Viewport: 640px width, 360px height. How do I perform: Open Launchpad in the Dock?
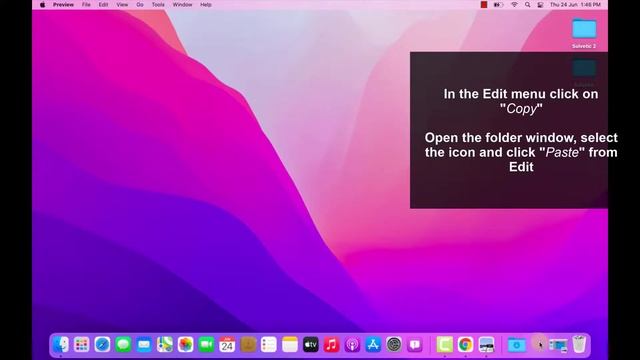(x=82, y=344)
